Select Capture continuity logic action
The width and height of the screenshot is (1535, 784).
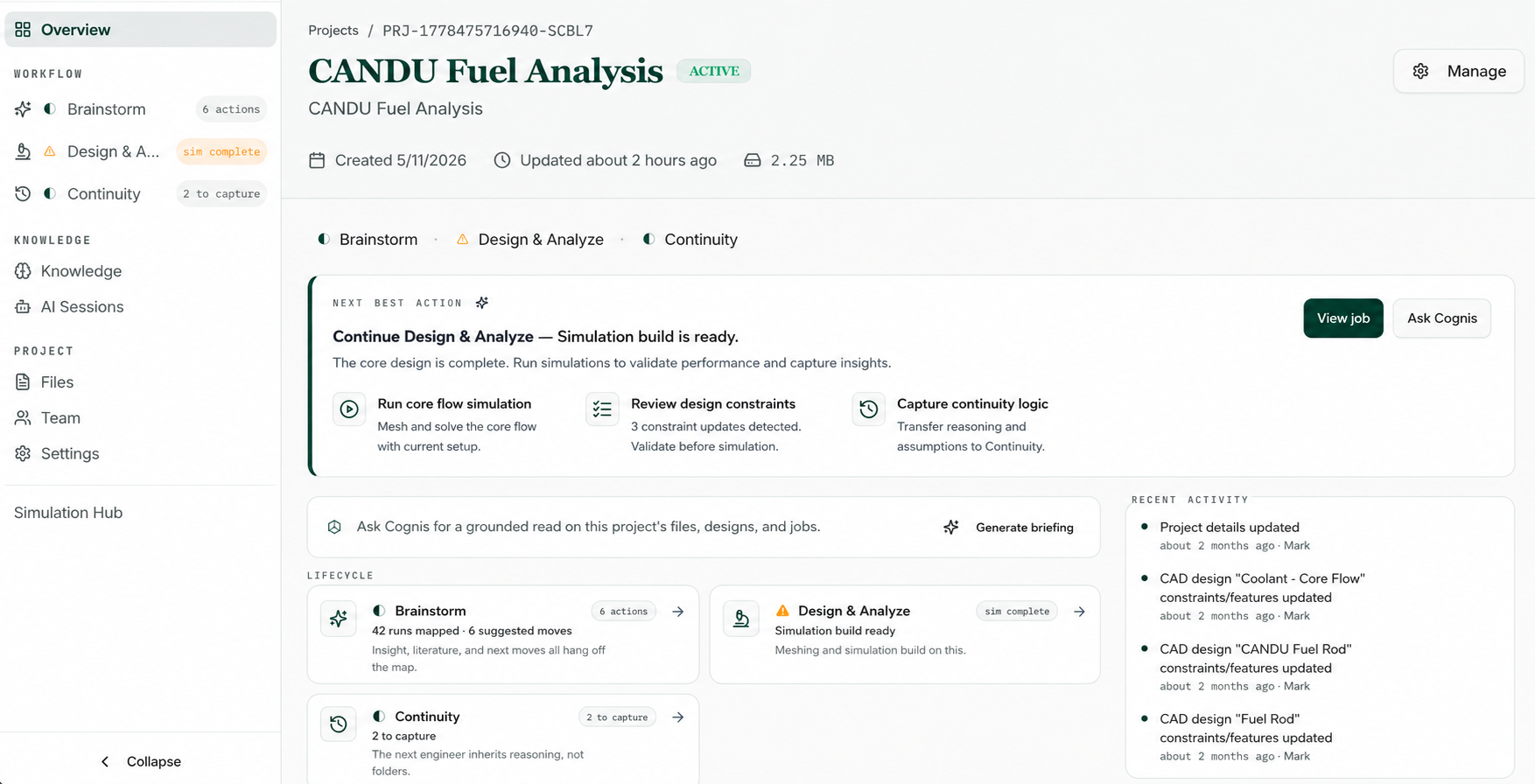click(x=950, y=424)
